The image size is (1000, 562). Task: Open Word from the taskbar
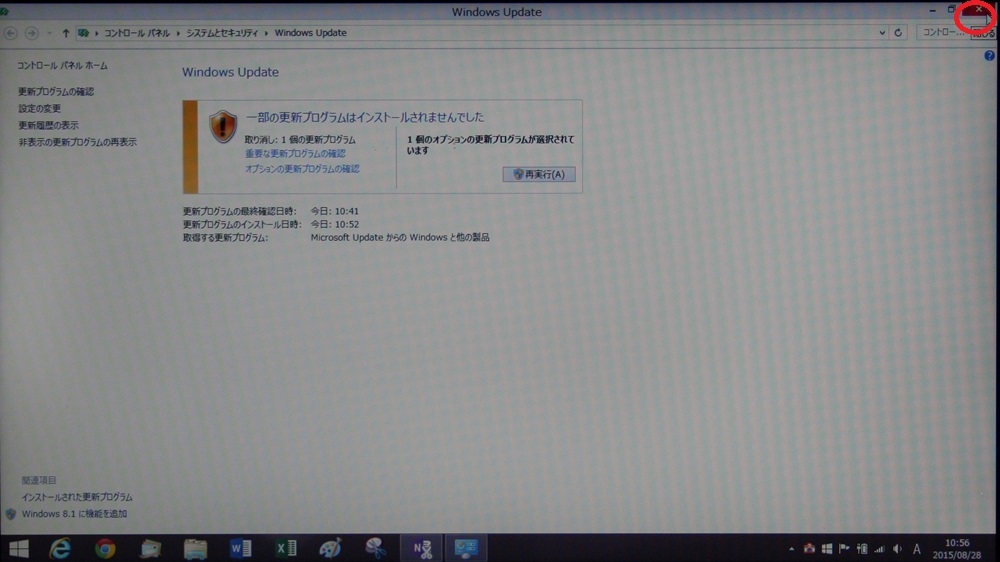tap(240, 548)
